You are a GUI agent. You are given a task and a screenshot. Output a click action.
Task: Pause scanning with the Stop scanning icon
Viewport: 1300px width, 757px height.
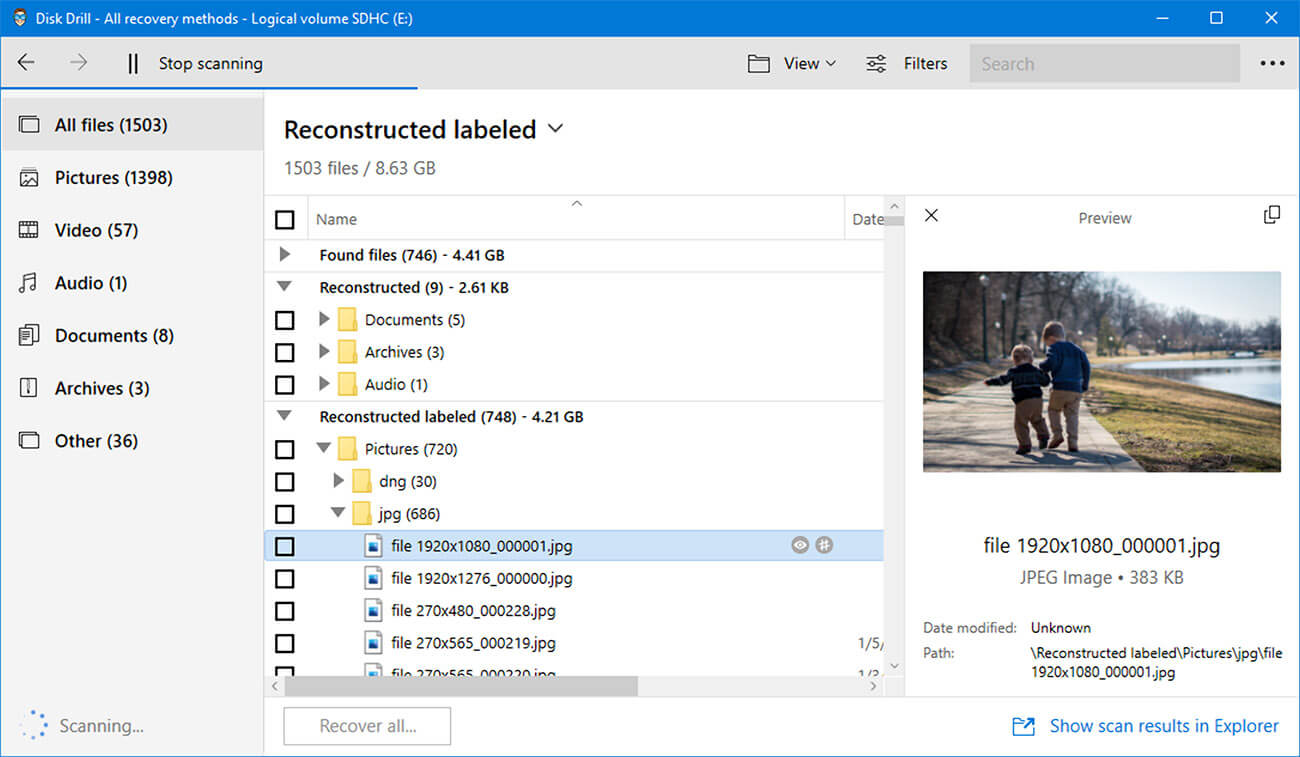pyautogui.click(x=132, y=63)
